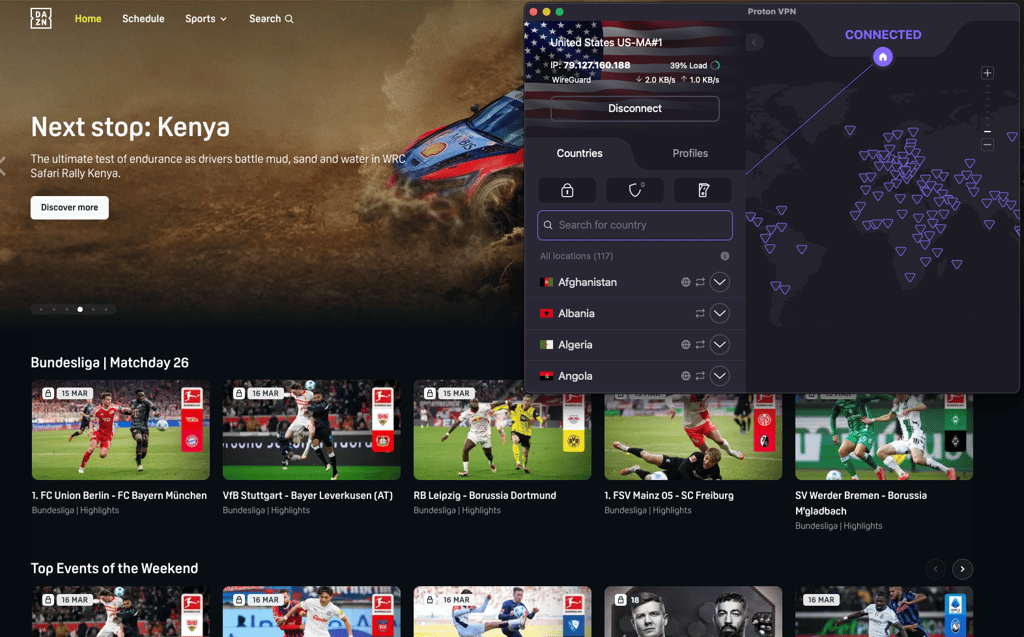This screenshot has height=637, width=1024.
Task: Open 1. FC Union Berlin - FC Bayern München title
Action: (x=120, y=496)
